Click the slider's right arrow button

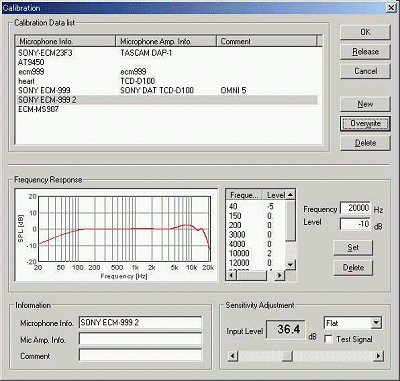[x=378, y=356]
